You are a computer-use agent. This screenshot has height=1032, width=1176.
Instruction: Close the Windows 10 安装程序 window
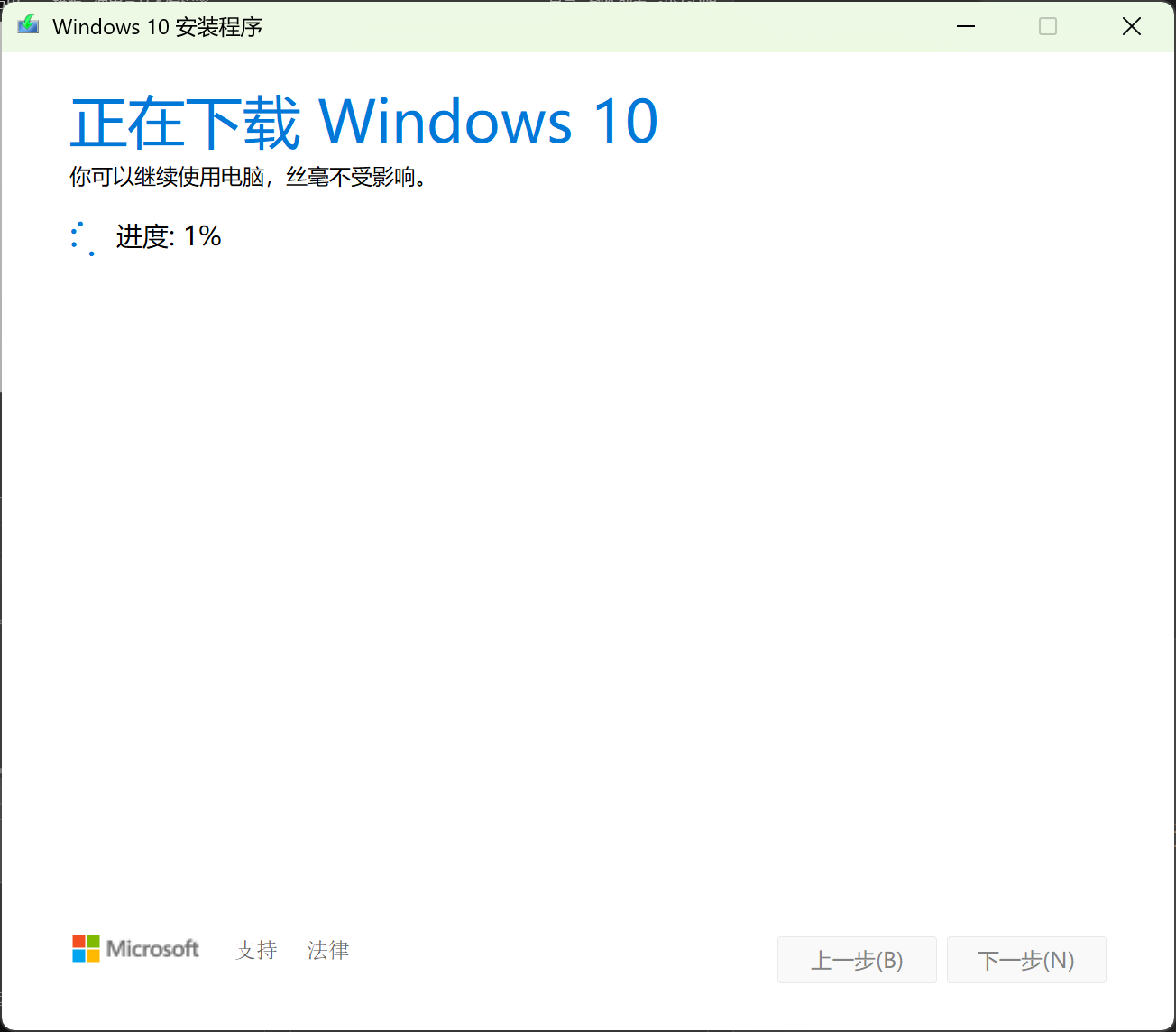pyautogui.click(x=1132, y=26)
